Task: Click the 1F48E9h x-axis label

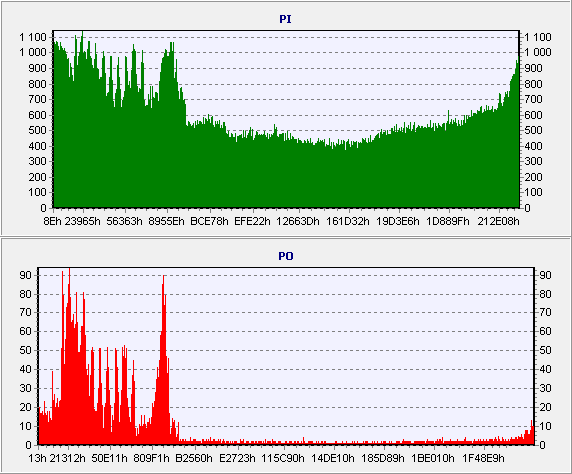Action: [x=483, y=458]
